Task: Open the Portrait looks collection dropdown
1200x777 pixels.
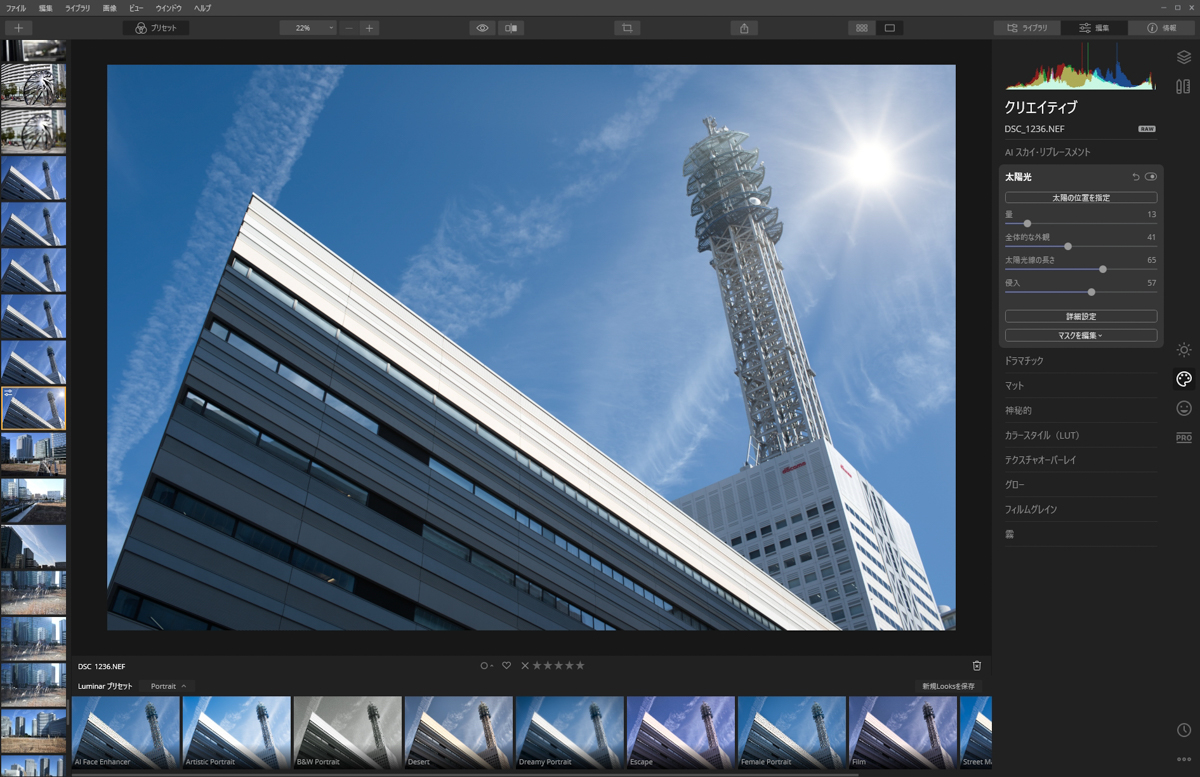Action: (168, 687)
